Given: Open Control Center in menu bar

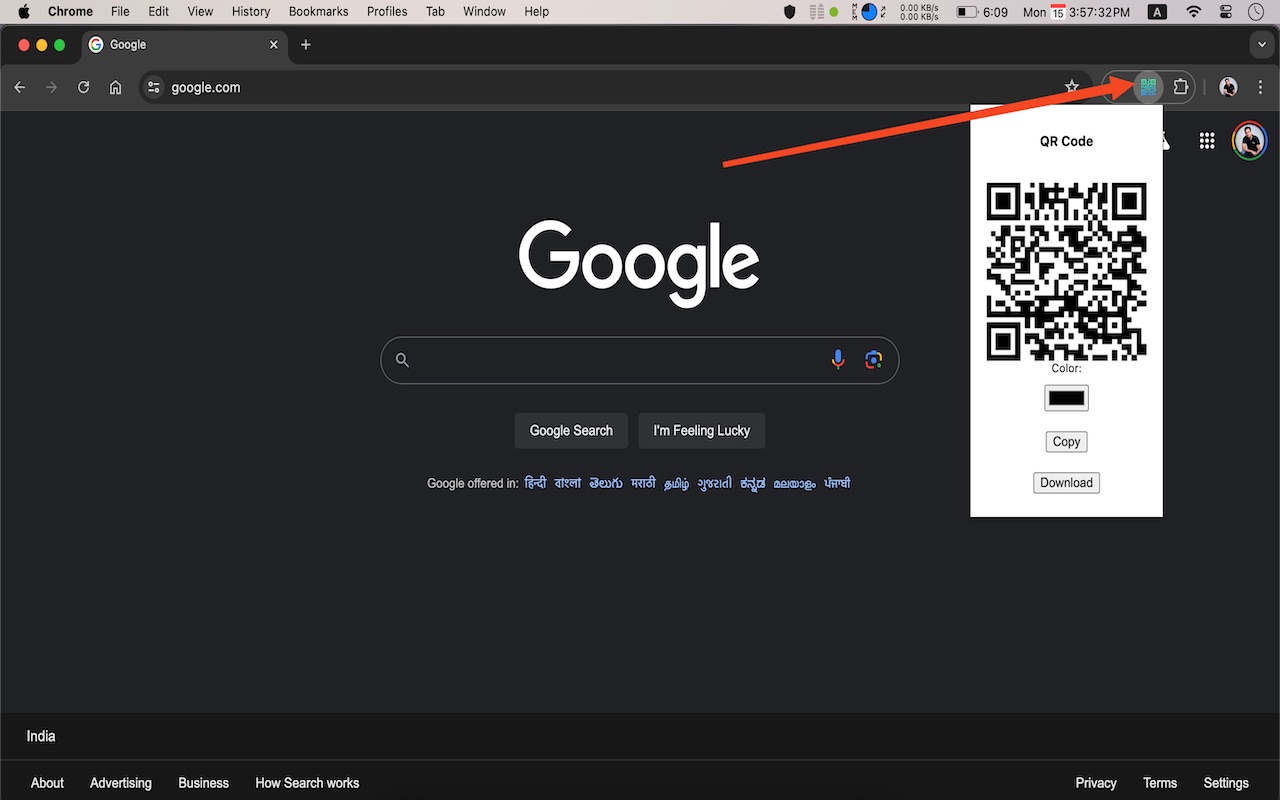Looking at the screenshot, I should (1227, 12).
